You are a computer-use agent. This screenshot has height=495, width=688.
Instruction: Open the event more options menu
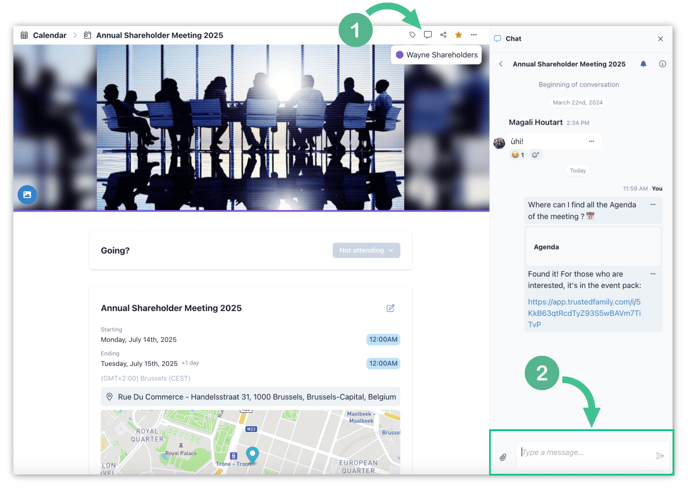(x=474, y=35)
